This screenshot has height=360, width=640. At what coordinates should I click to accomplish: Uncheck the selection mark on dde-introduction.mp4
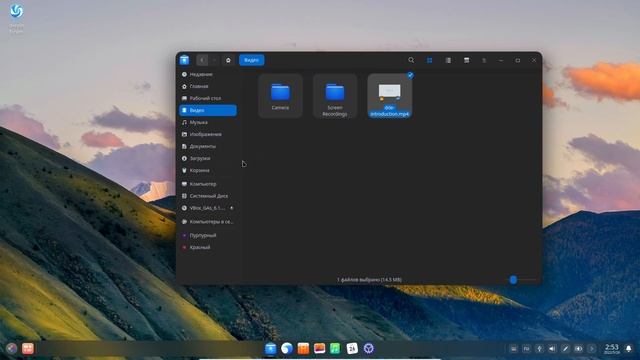[x=410, y=75]
